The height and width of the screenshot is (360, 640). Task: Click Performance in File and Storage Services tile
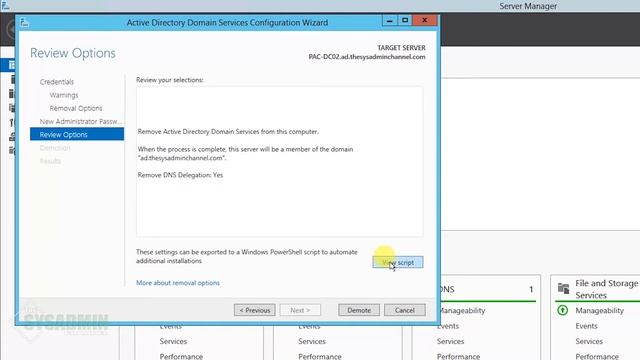[x=597, y=356]
